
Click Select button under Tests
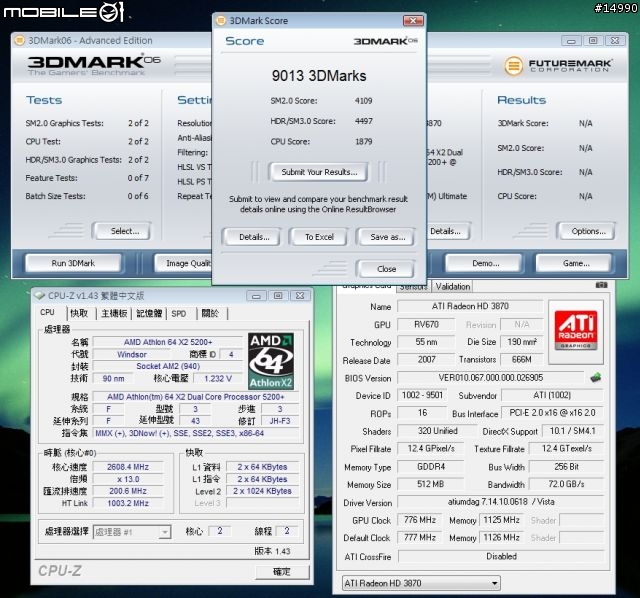coord(124,231)
